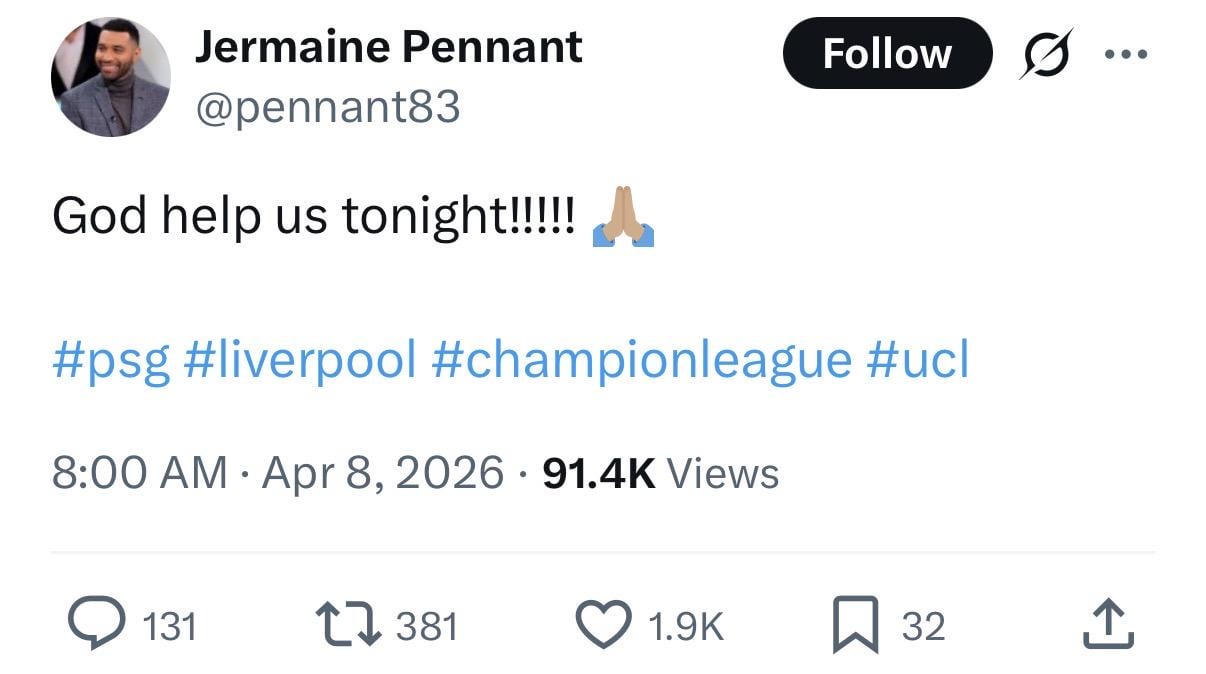
Task: Click the 1.9K likes count
Action: point(685,627)
